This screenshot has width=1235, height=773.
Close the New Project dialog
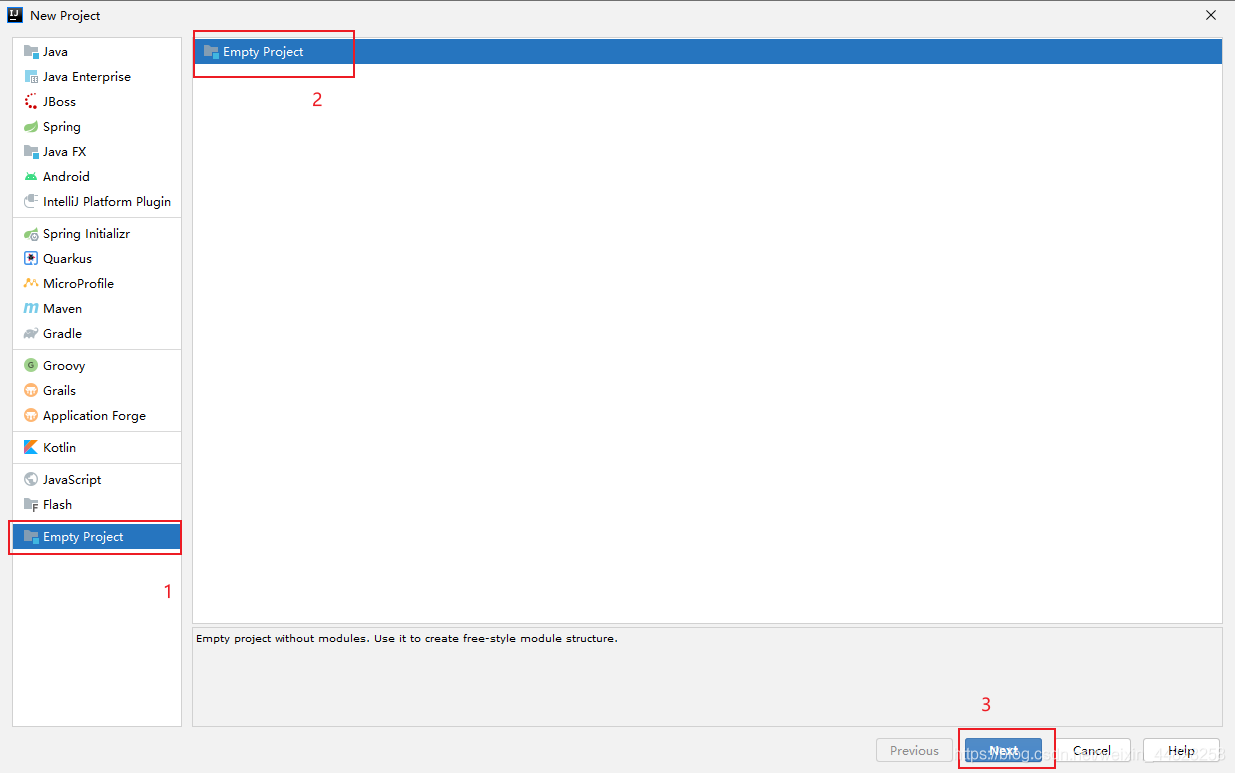pos(1211,15)
